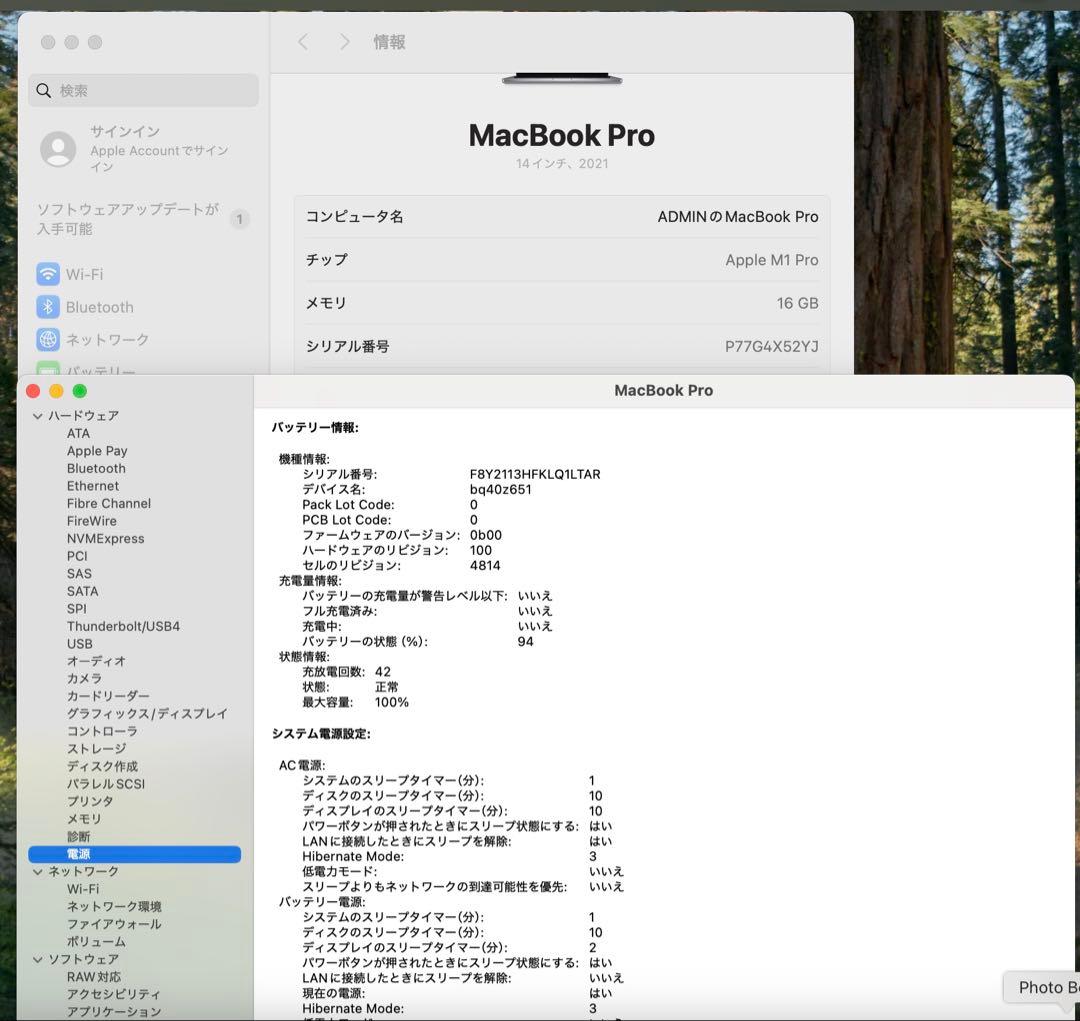Click the sign-in account avatar icon

pos(59,150)
